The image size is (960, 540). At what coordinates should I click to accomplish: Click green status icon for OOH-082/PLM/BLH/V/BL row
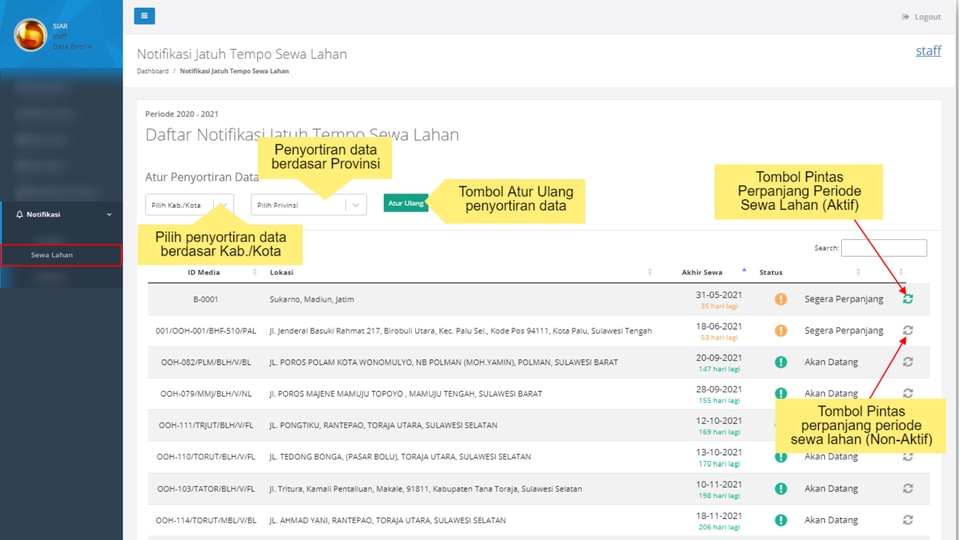click(781, 362)
